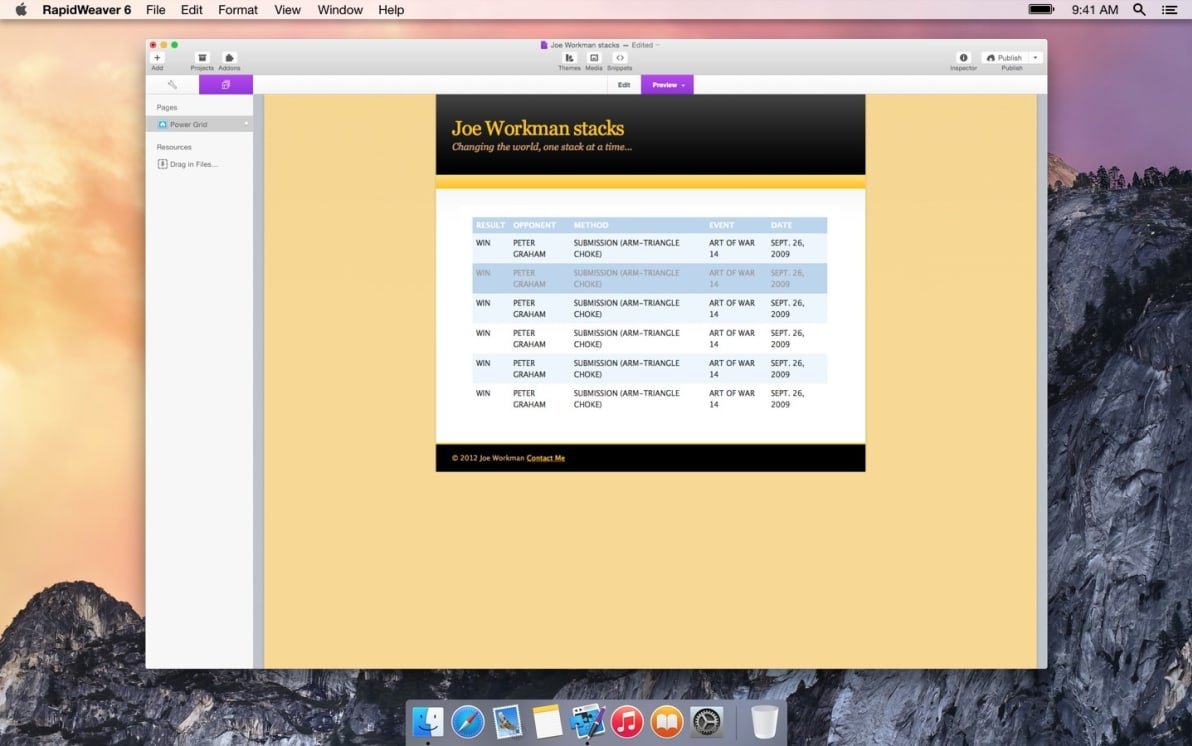1192x746 pixels.
Task: Click the Drag in Files resource area
Action: tap(188, 163)
